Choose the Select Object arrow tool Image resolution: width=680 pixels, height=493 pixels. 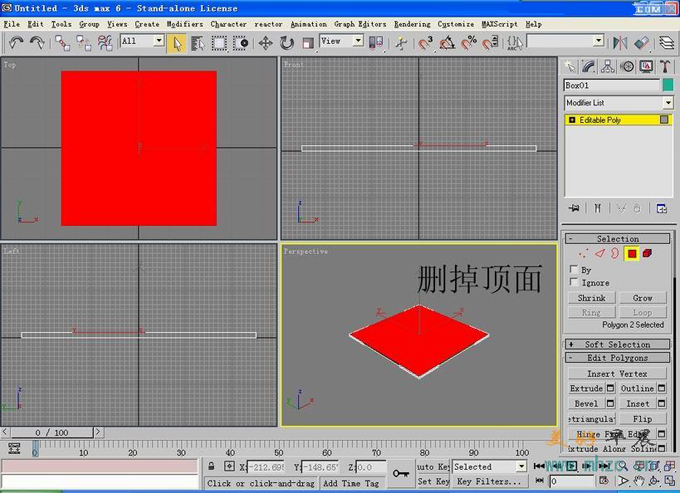[x=177, y=42]
